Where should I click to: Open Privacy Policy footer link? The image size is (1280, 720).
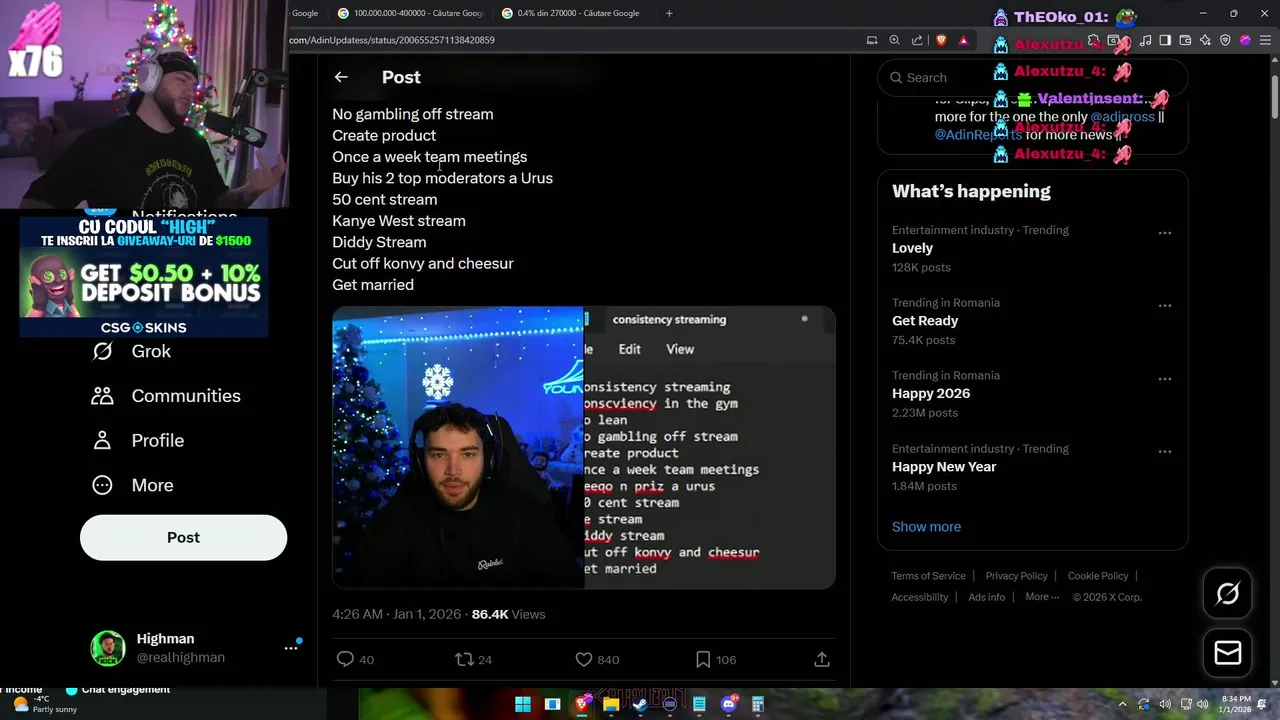[1016, 576]
